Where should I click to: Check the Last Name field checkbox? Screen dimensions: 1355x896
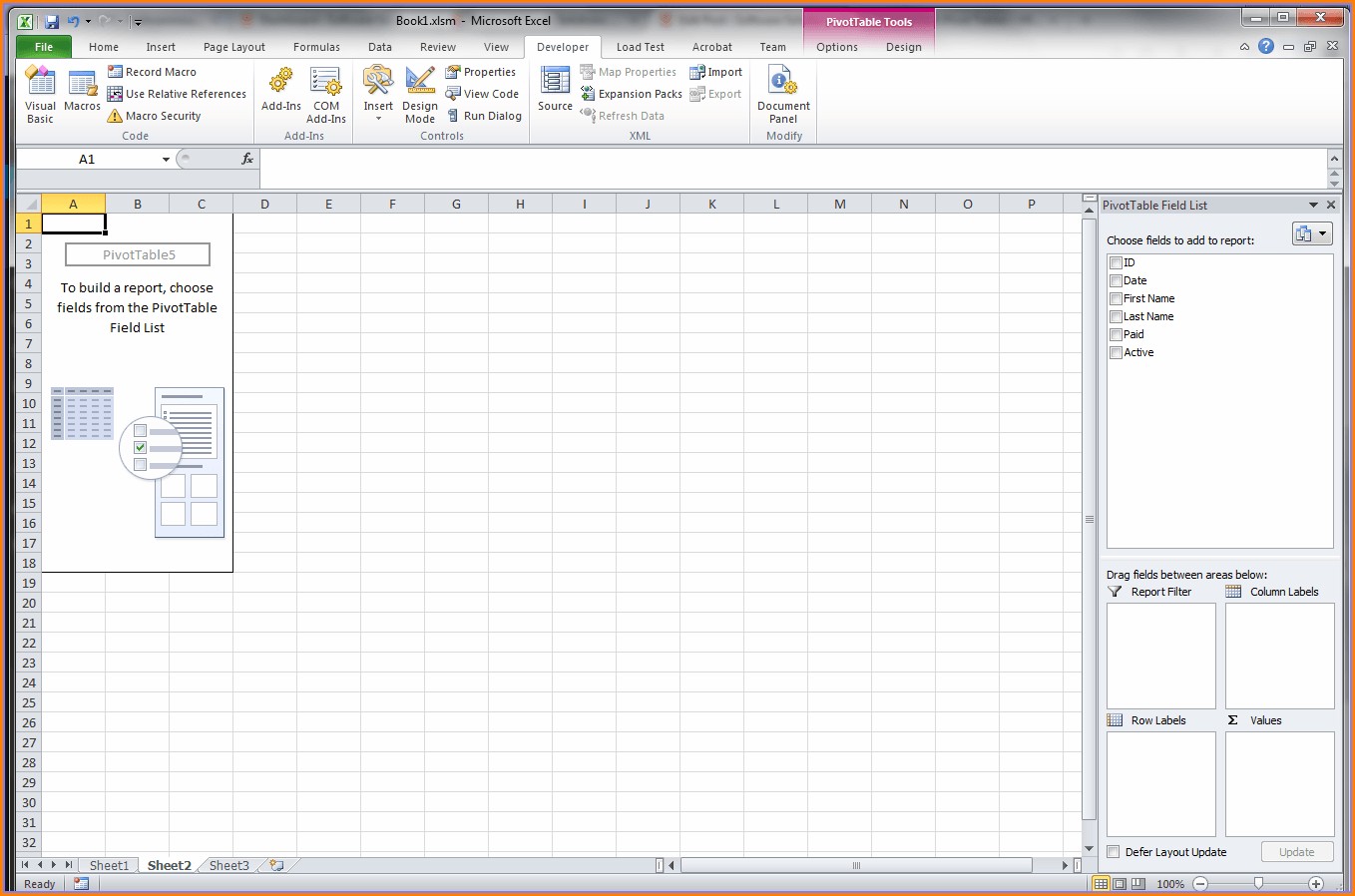pos(1116,316)
